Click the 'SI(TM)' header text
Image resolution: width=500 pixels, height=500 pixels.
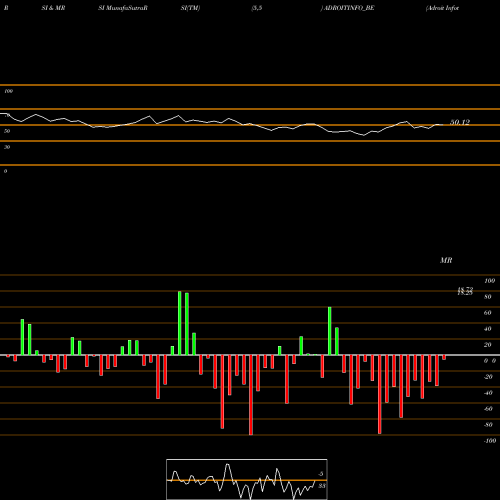[190, 8]
